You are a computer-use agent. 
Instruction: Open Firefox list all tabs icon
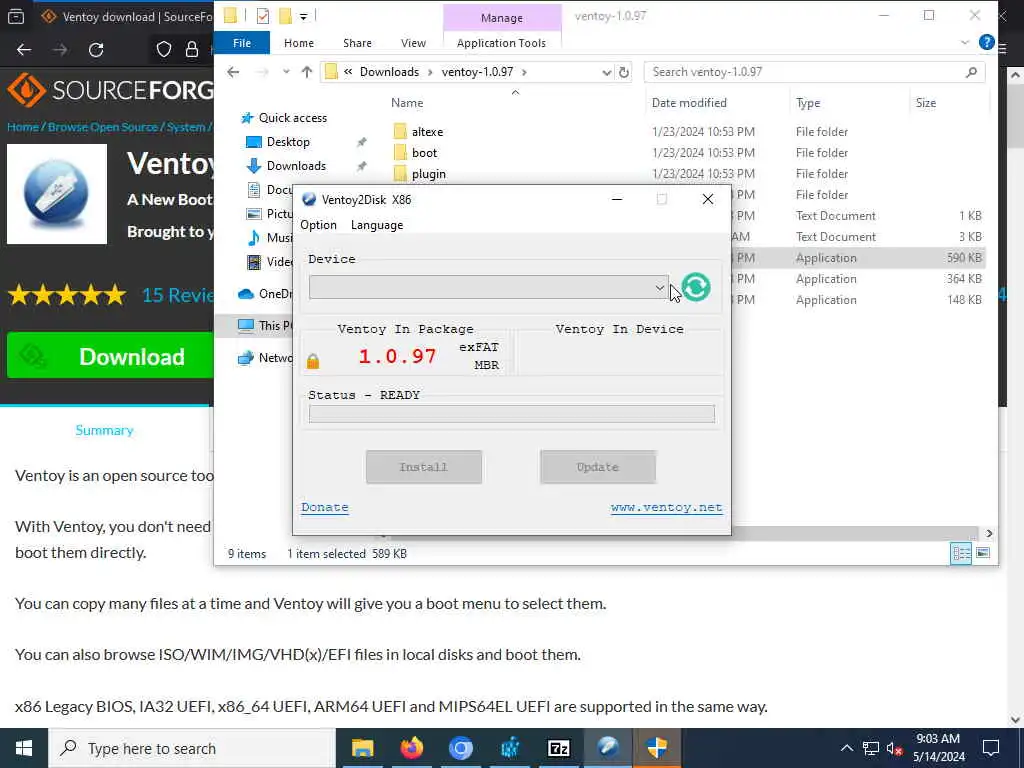pos(16,17)
